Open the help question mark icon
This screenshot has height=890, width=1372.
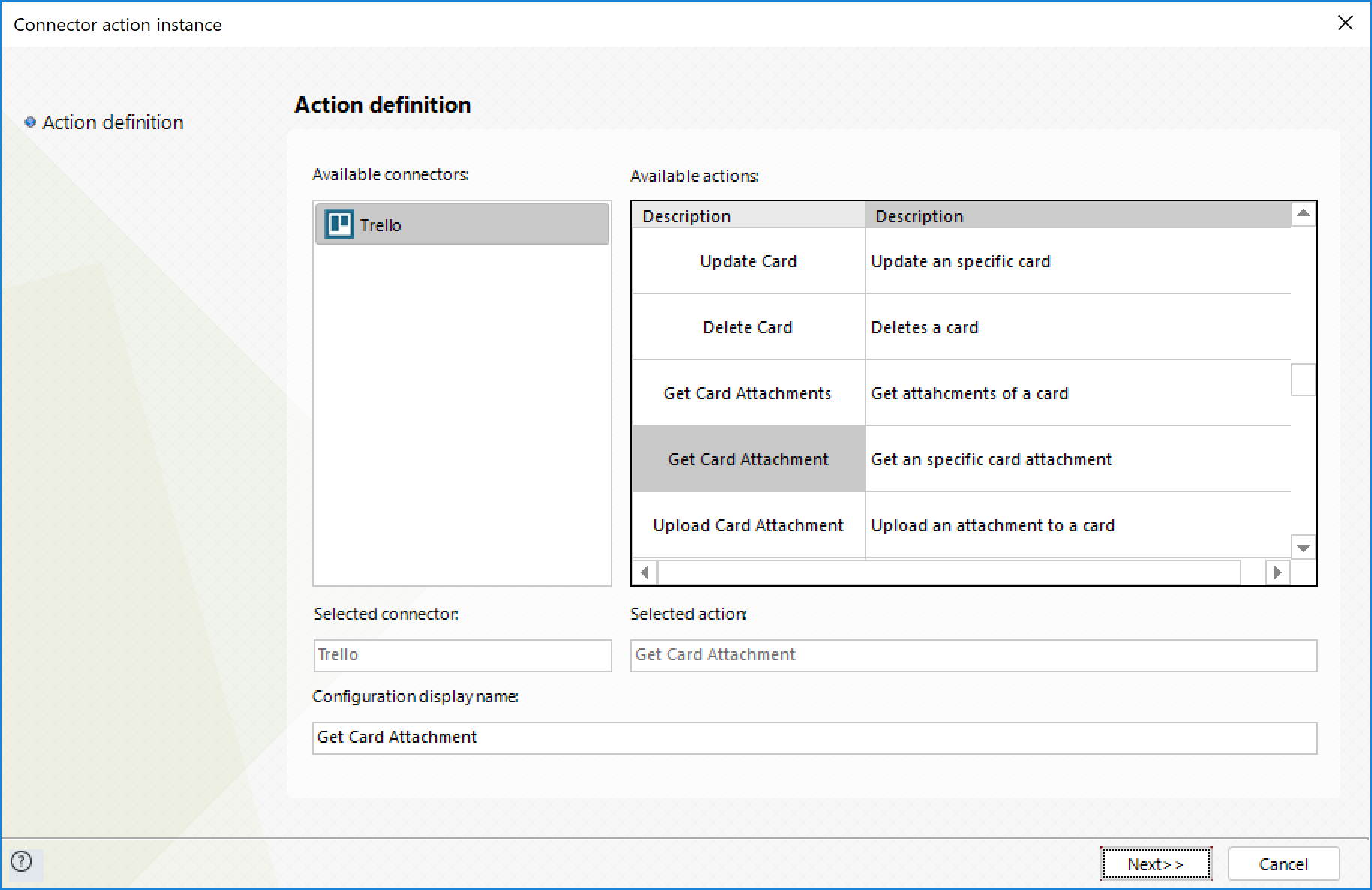pyautogui.click(x=21, y=861)
